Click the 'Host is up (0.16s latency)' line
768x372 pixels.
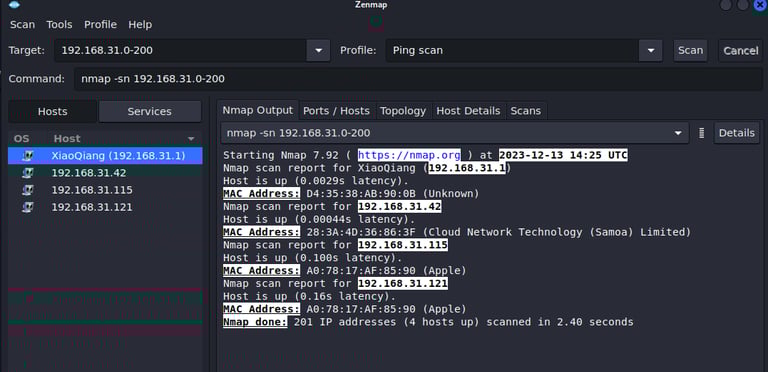coord(309,296)
